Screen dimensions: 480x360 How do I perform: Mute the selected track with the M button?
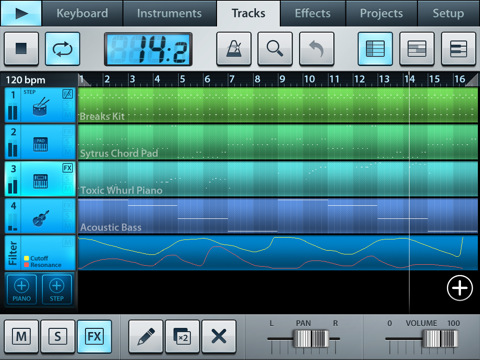(x=21, y=336)
